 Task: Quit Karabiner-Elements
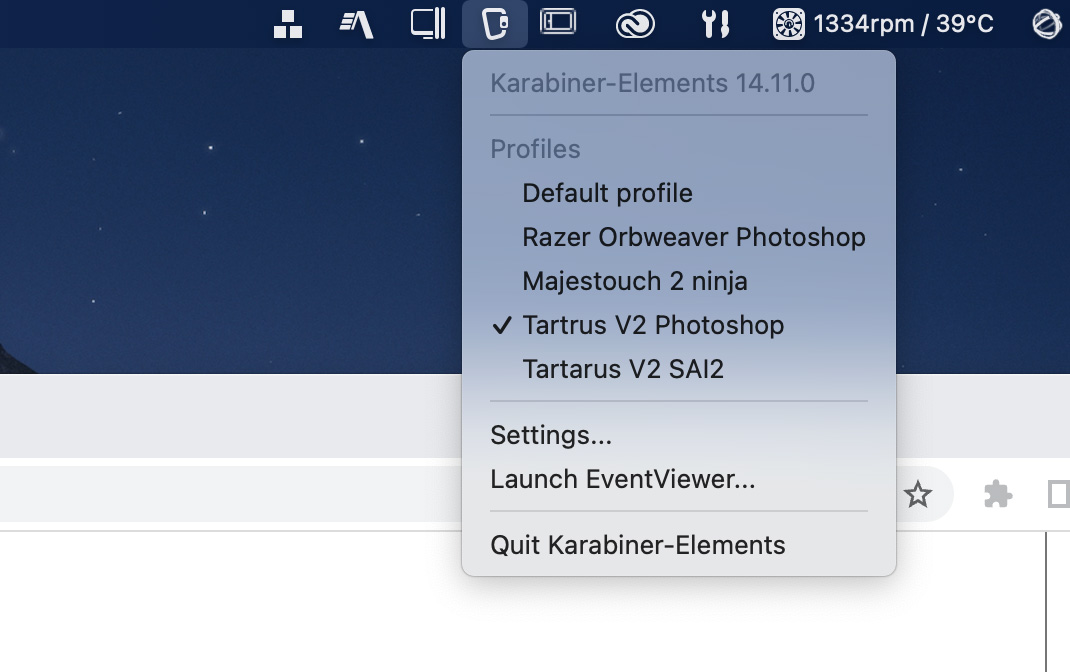pyautogui.click(x=678, y=545)
